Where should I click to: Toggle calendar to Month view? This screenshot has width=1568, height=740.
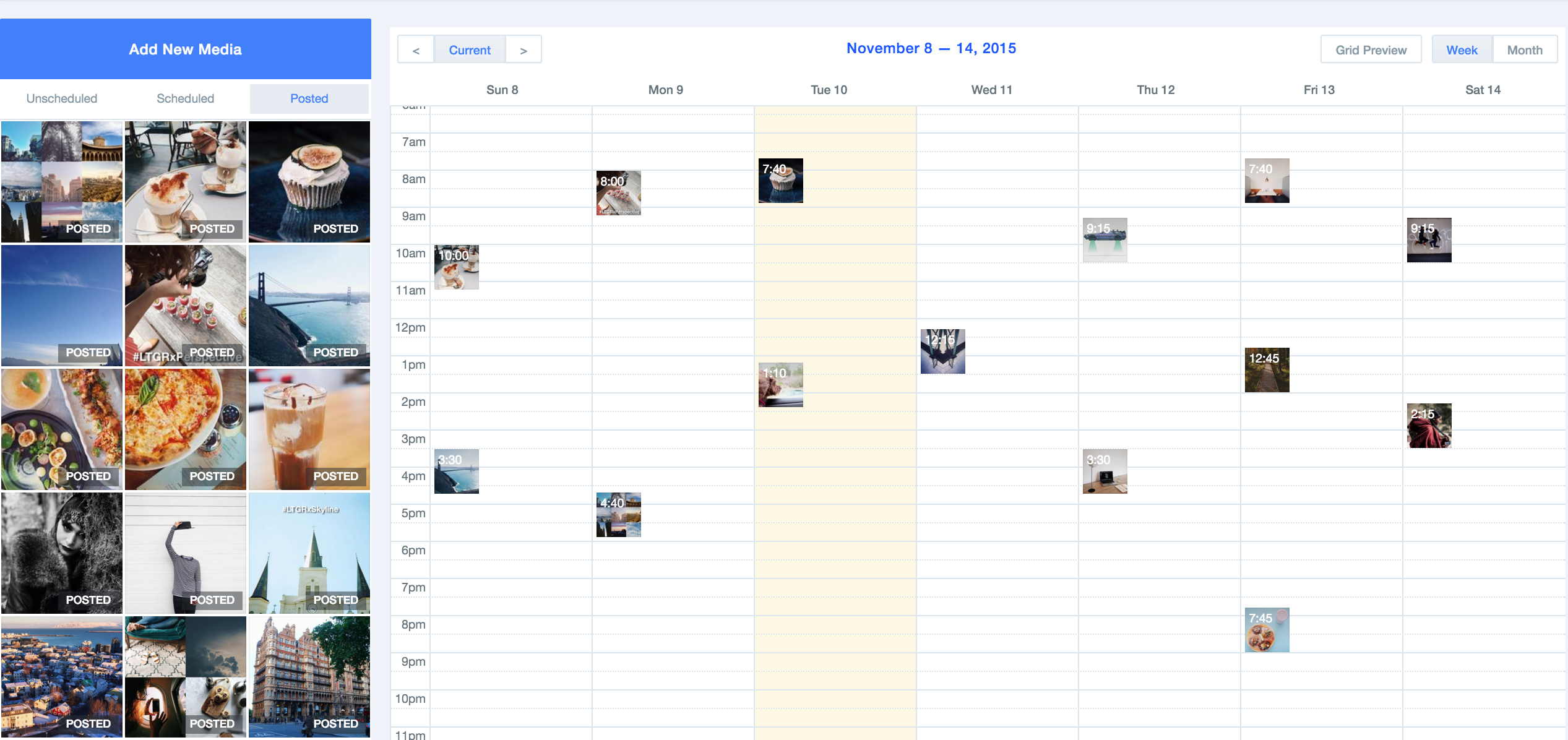point(1524,50)
